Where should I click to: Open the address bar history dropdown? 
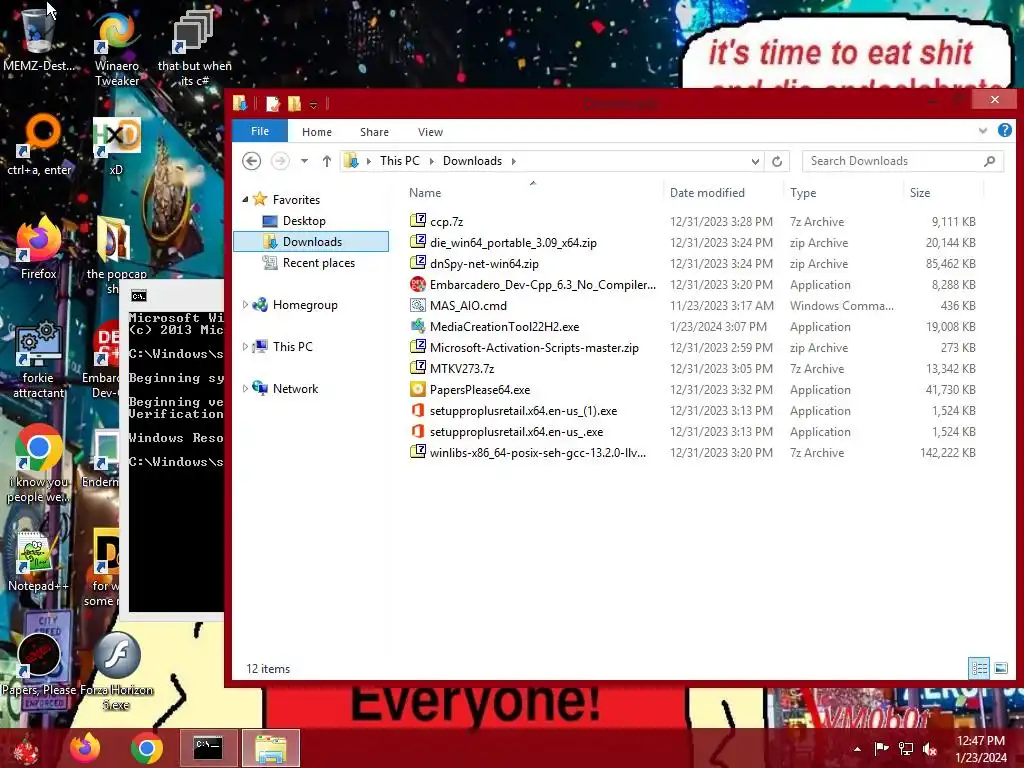(x=755, y=161)
